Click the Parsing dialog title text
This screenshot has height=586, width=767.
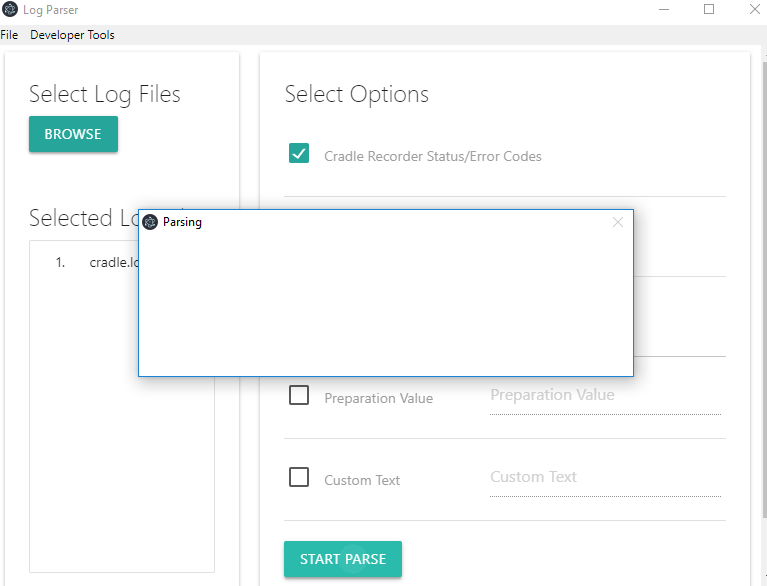(182, 222)
